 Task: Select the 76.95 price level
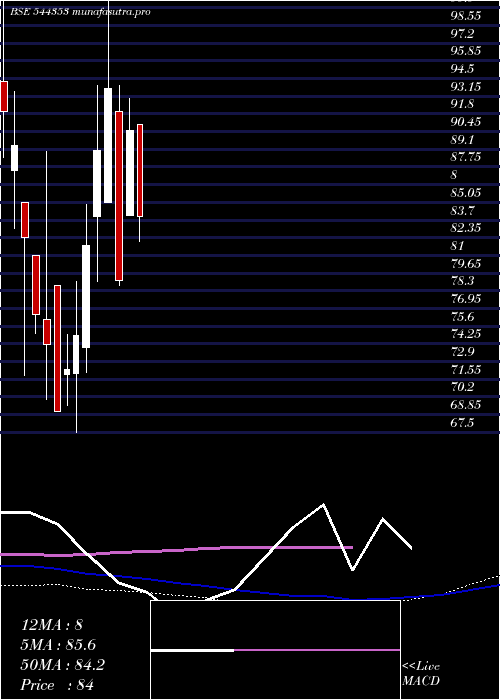click(466, 299)
